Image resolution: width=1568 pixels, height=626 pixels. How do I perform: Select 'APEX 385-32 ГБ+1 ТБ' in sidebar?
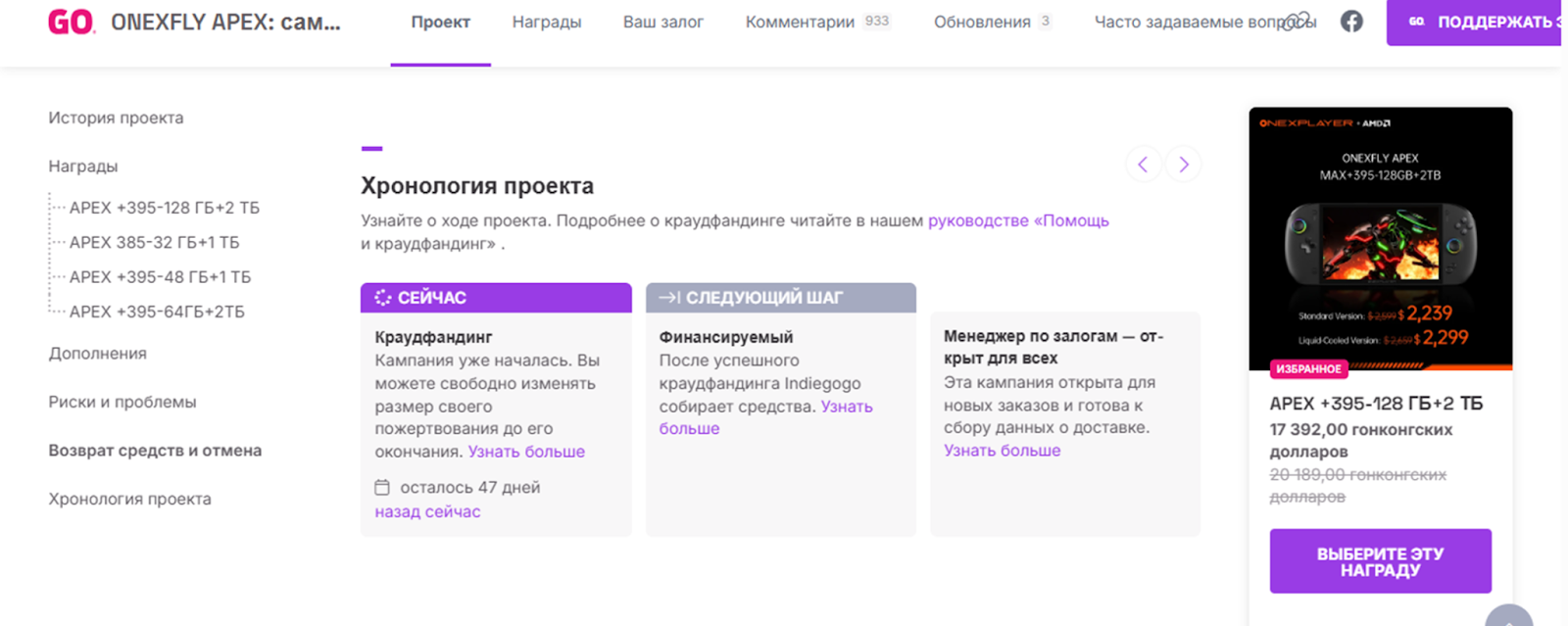point(154,242)
